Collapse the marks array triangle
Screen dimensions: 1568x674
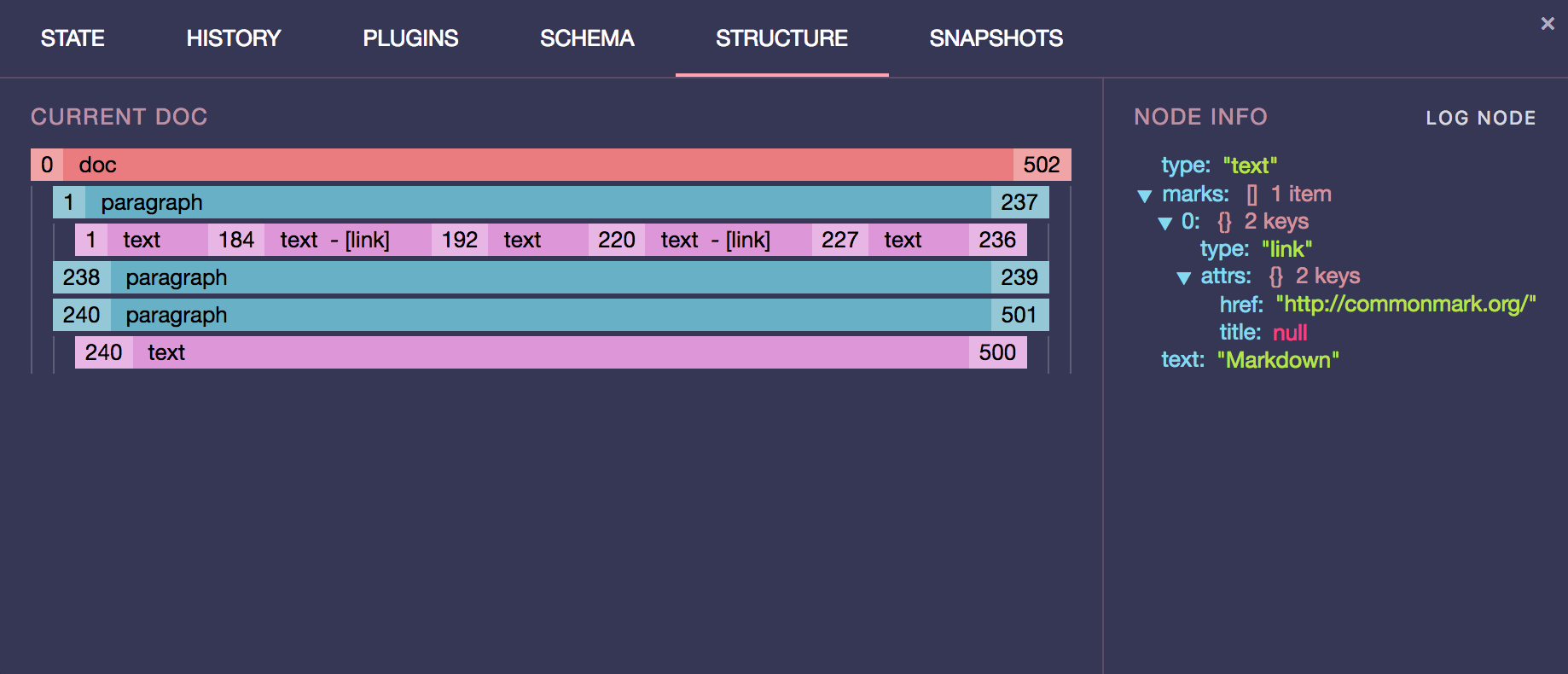tap(1145, 196)
